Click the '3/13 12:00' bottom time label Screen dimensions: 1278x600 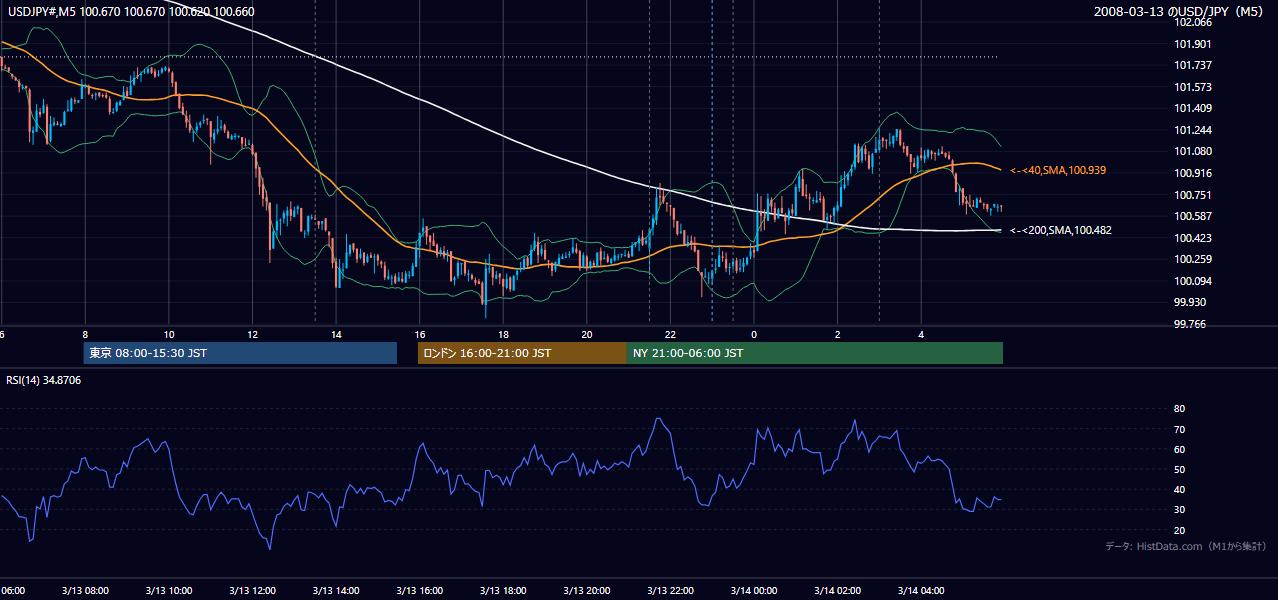[x=252, y=591]
